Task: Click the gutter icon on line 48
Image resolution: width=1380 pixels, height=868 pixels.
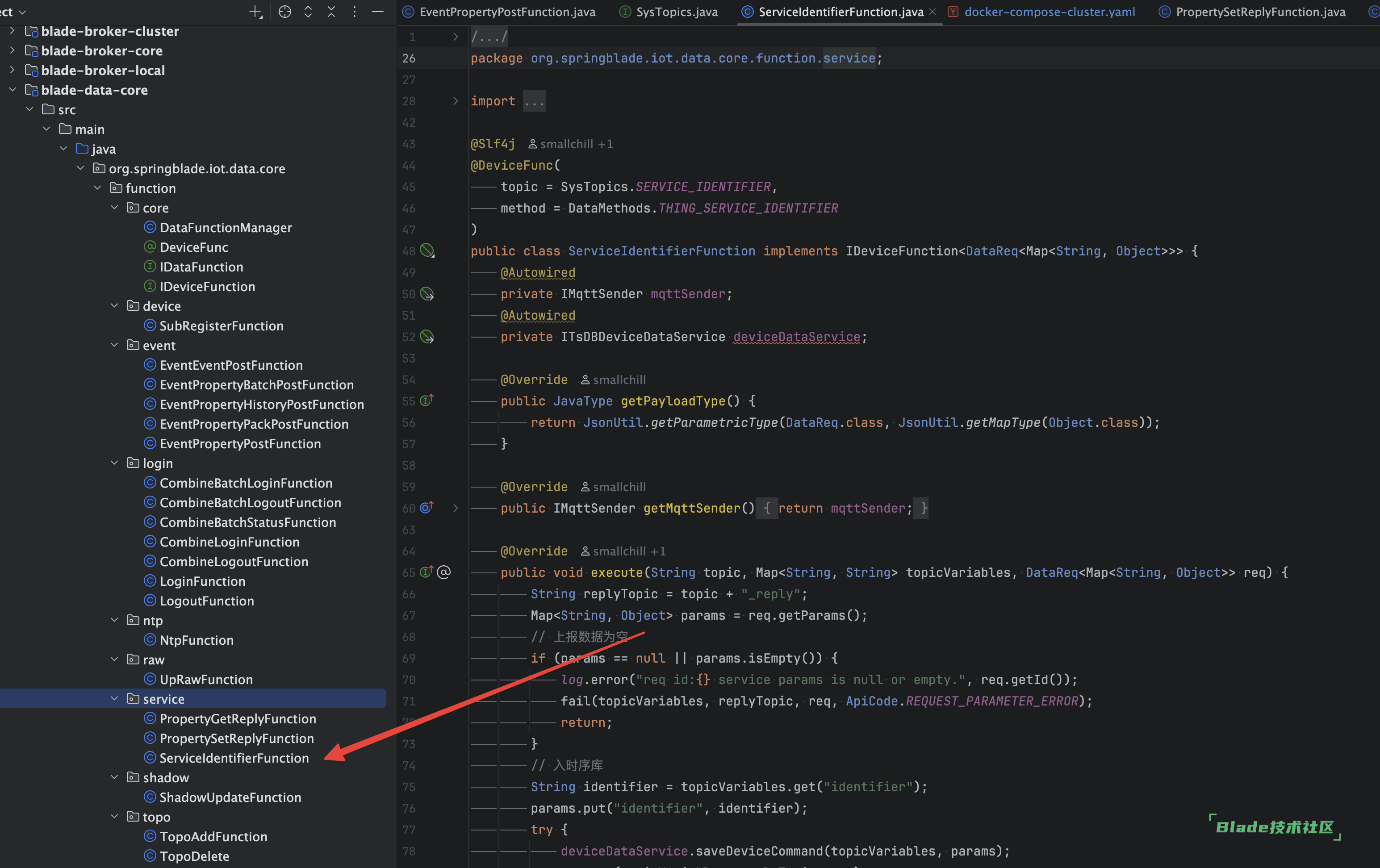Action: point(427,250)
